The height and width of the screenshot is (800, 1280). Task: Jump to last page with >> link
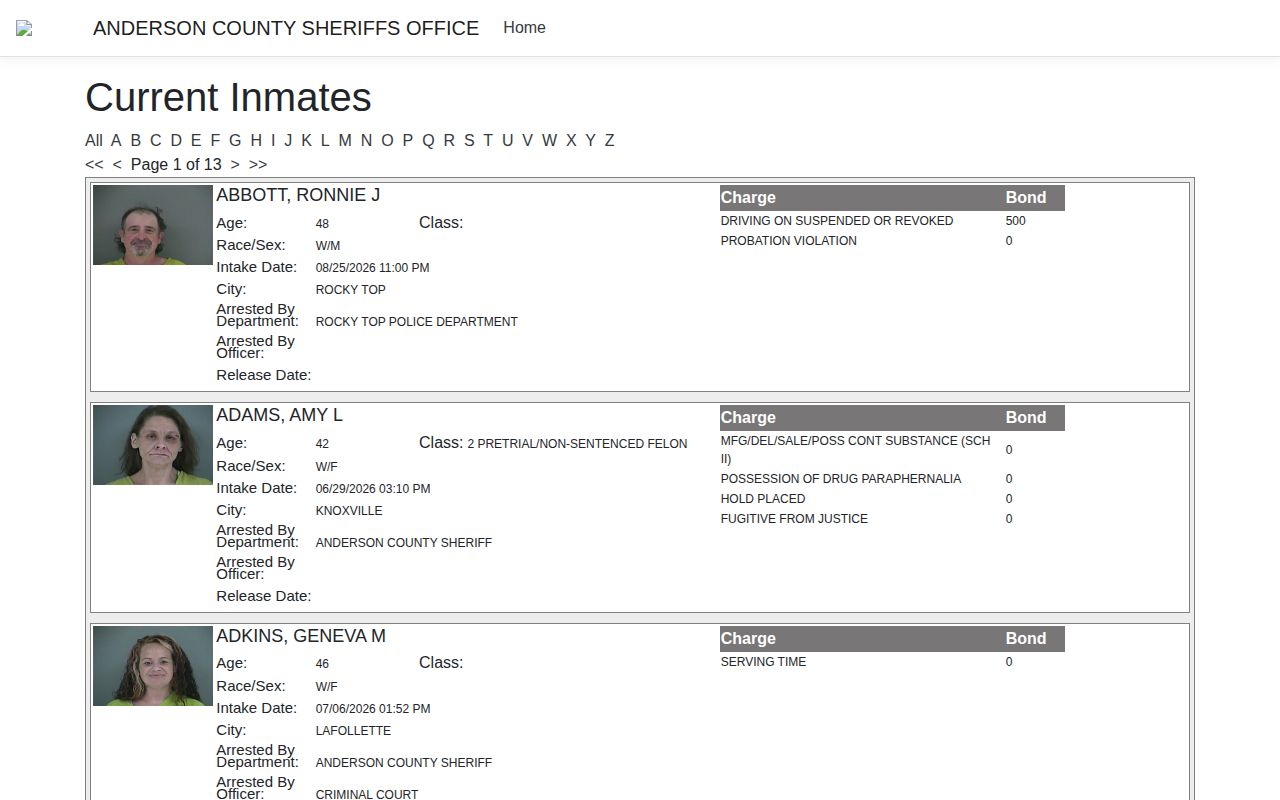point(258,164)
